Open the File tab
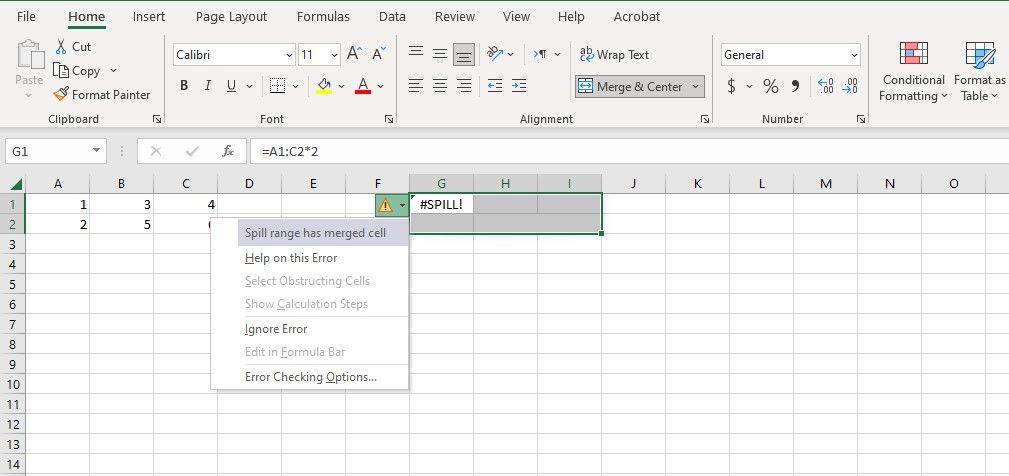Viewport: 1009px width, 476px height. (x=26, y=17)
